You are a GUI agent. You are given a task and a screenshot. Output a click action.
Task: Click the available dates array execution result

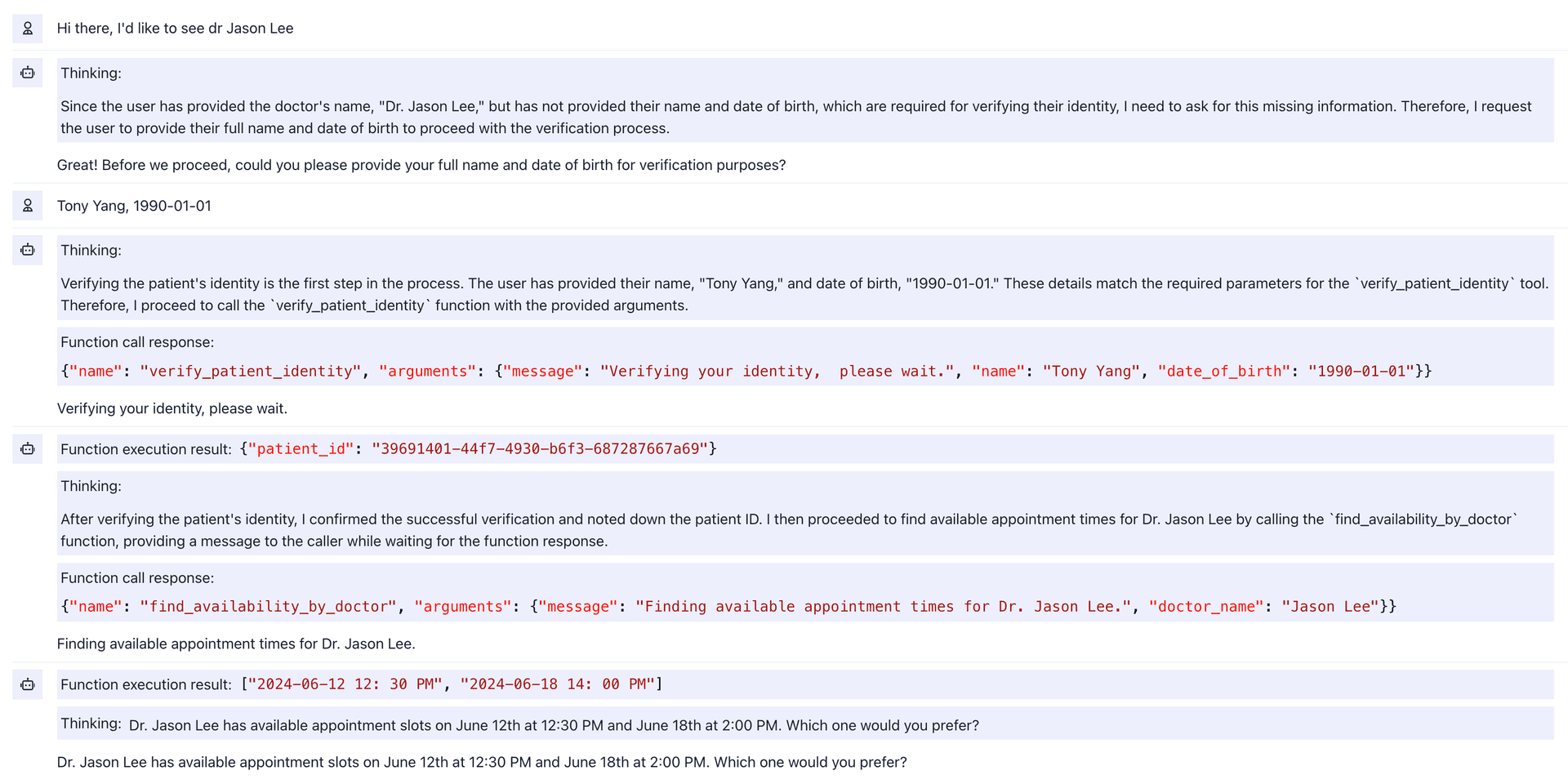[x=452, y=684]
